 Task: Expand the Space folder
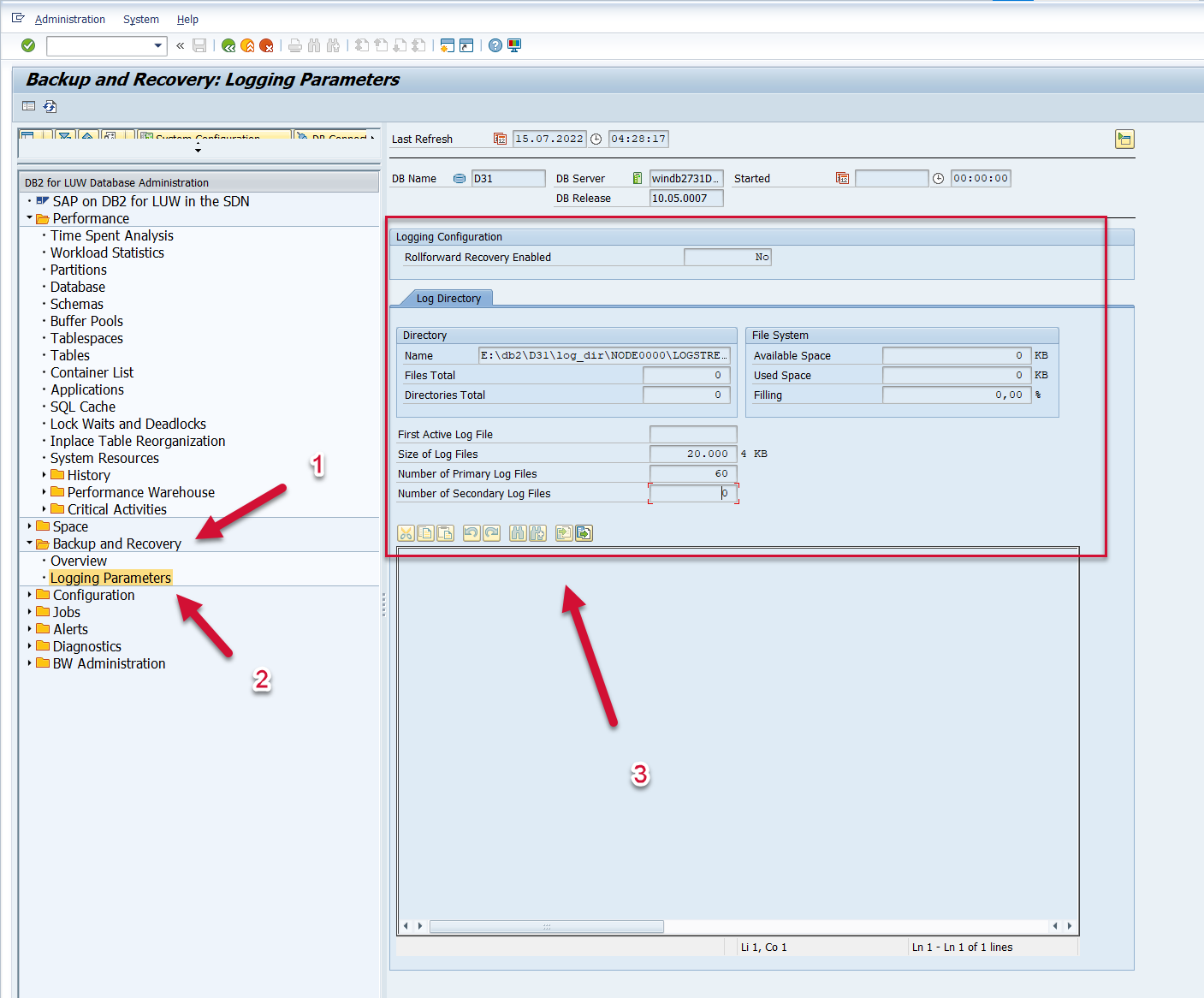(29, 526)
